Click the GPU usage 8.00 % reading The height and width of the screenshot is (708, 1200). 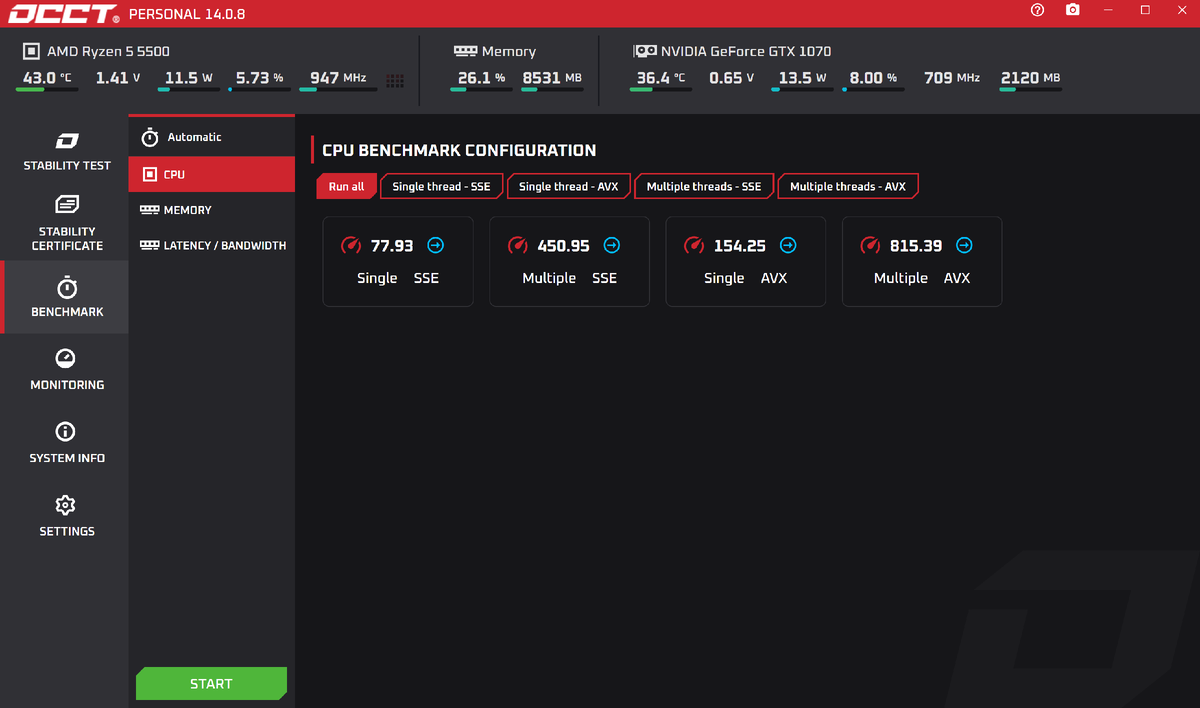click(873, 77)
